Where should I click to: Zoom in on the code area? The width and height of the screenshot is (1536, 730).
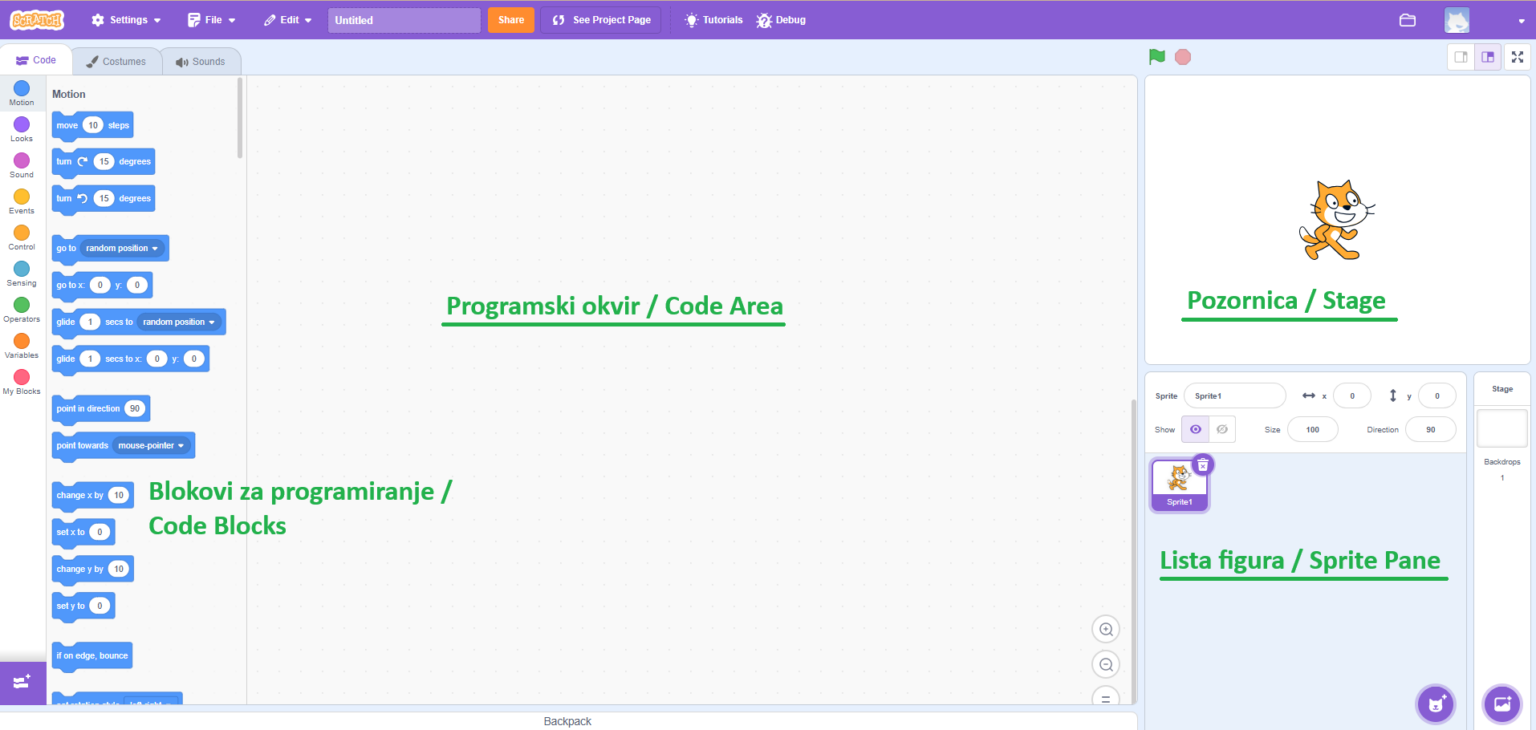tap(1106, 629)
